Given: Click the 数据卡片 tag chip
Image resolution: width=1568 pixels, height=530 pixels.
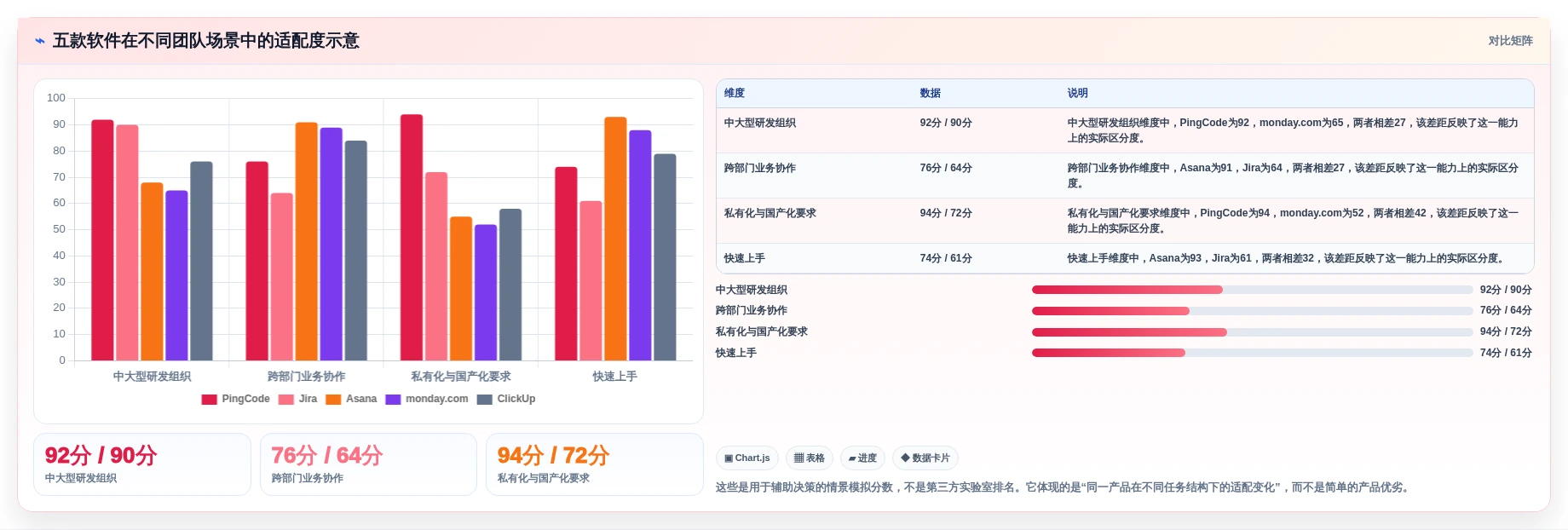Looking at the screenshot, I should pyautogui.click(x=925, y=458).
